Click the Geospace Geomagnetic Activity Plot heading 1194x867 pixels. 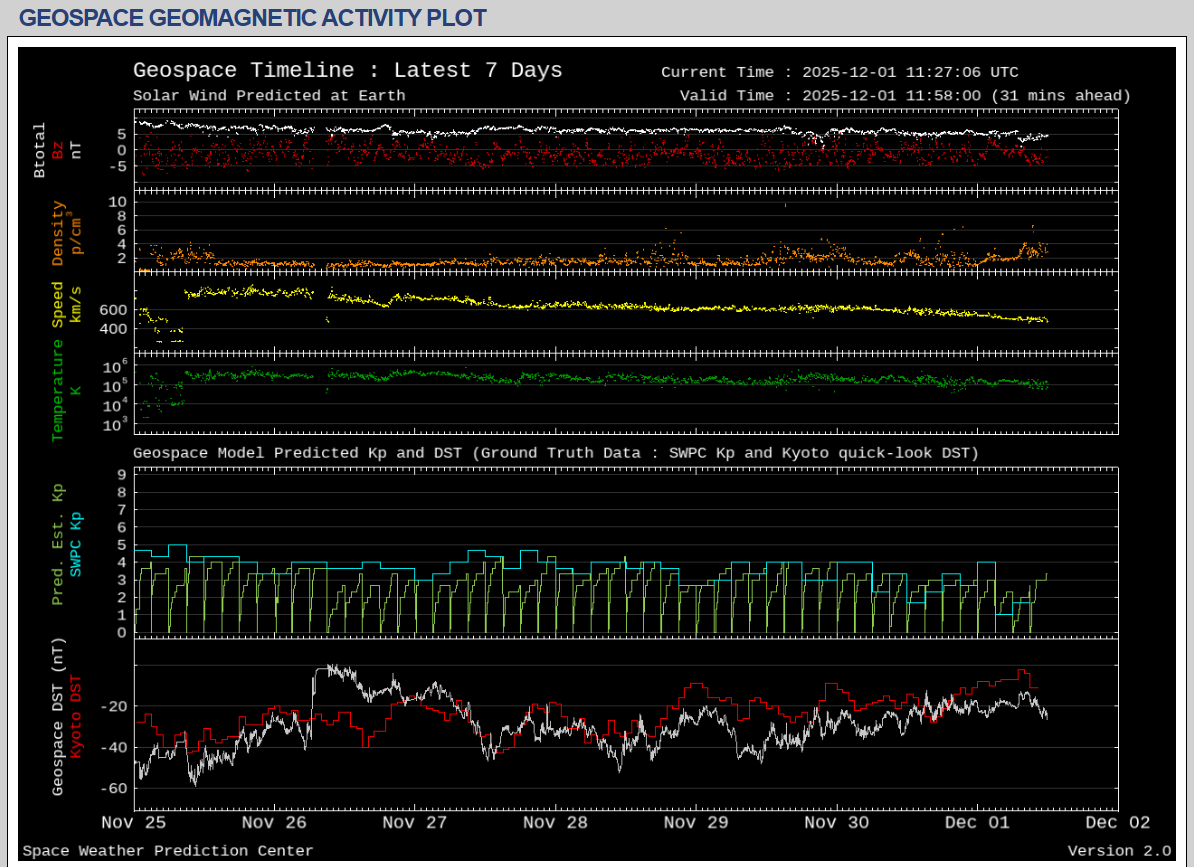[x=253, y=18]
